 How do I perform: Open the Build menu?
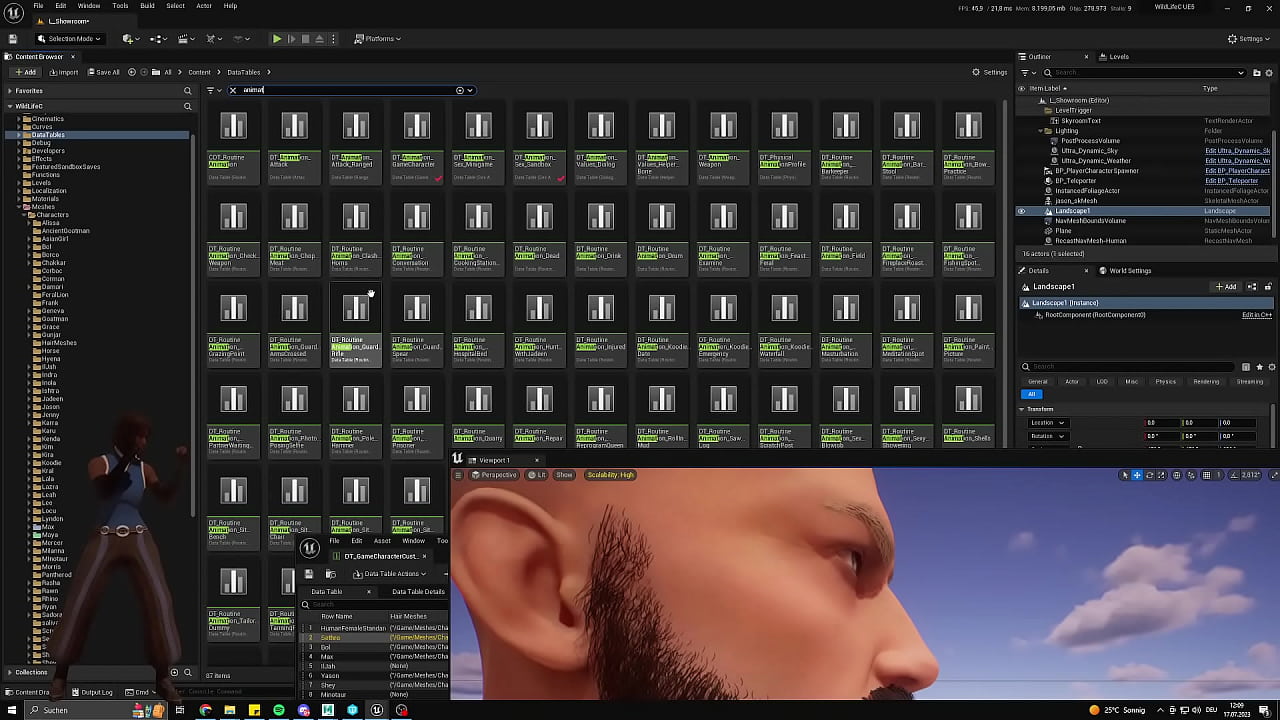coord(147,6)
